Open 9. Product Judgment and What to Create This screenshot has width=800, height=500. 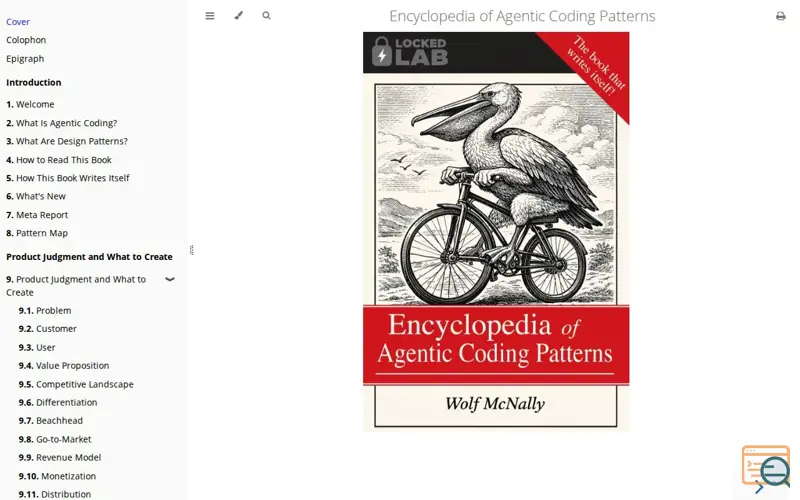click(x=76, y=286)
